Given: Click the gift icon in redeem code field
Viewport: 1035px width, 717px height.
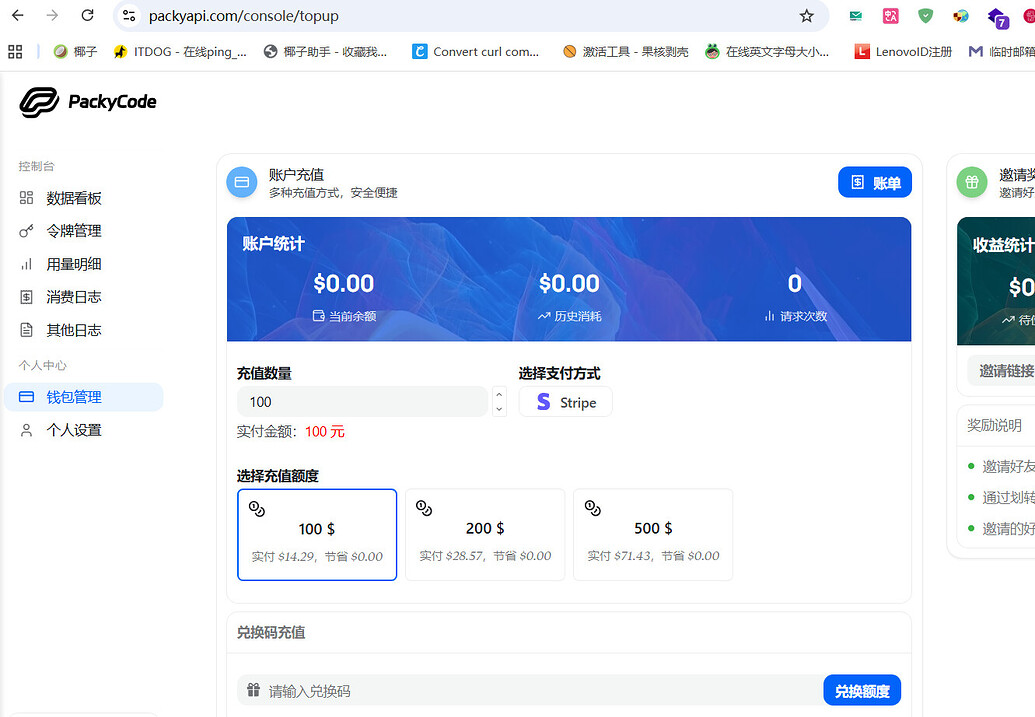Looking at the screenshot, I should pos(253,690).
